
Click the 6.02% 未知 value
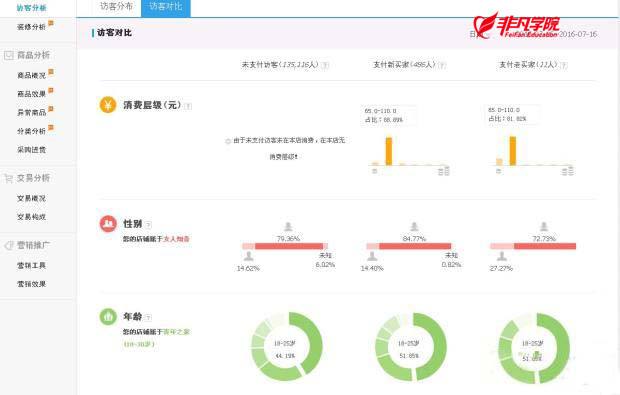(x=325, y=265)
